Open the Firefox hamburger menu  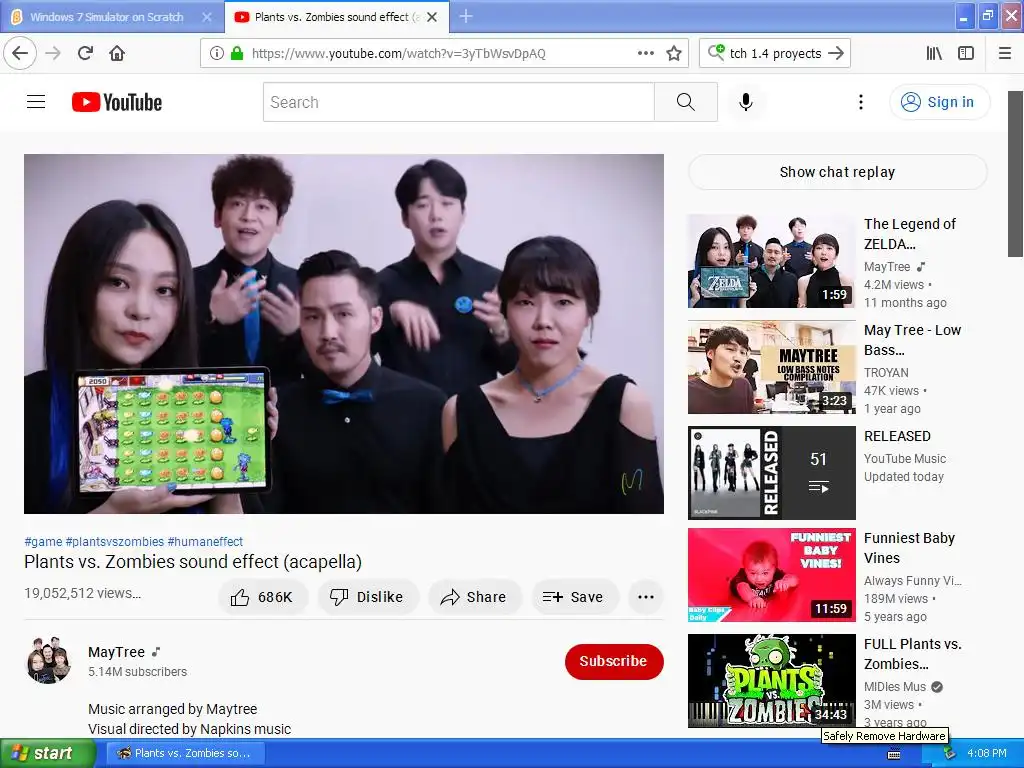[x=1005, y=54]
